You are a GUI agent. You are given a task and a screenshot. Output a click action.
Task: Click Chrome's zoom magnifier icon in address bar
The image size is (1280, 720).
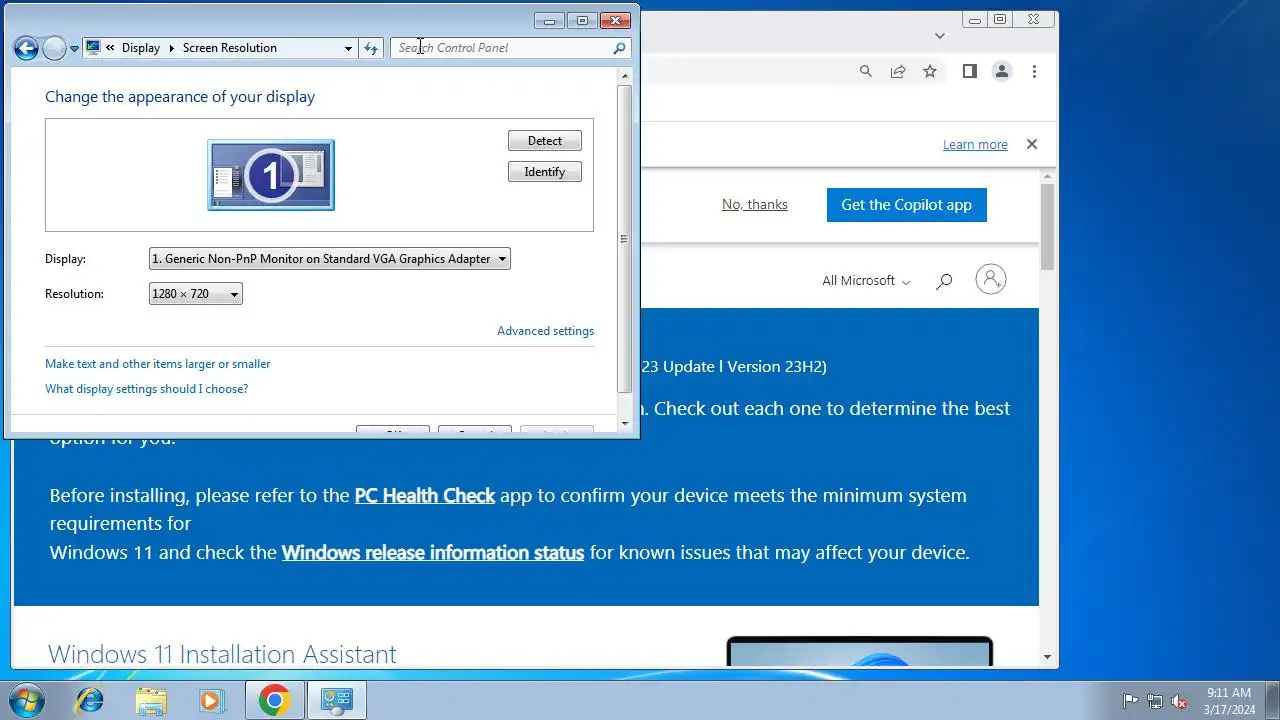866,71
